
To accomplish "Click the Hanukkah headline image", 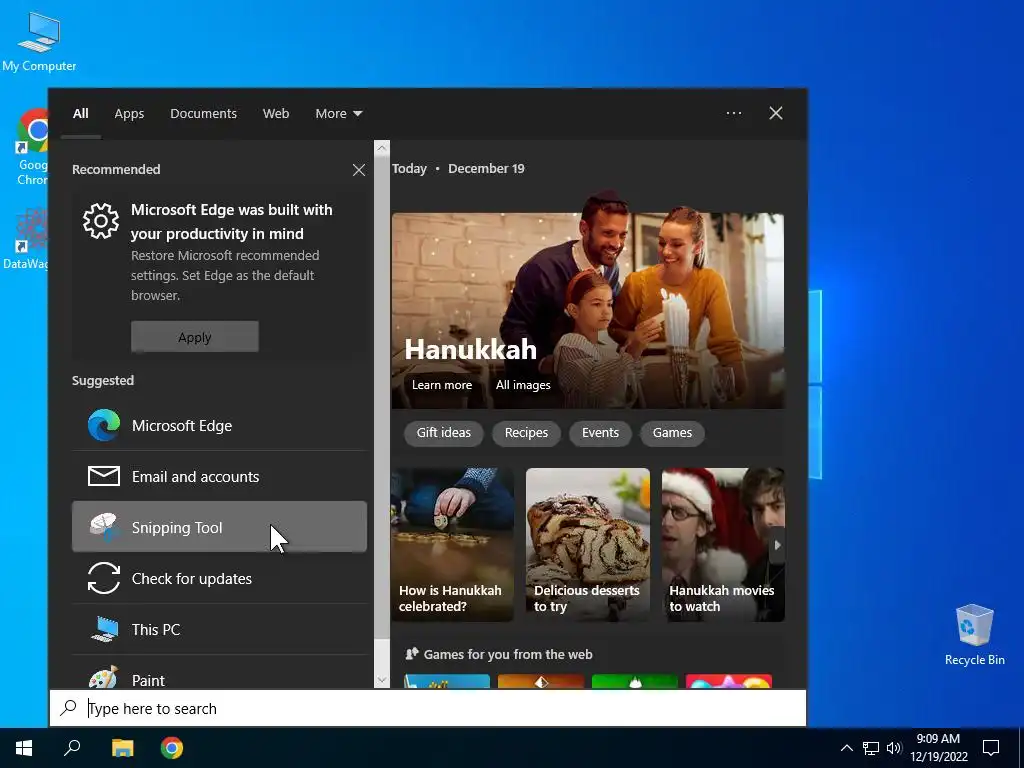I will coord(588,300).
